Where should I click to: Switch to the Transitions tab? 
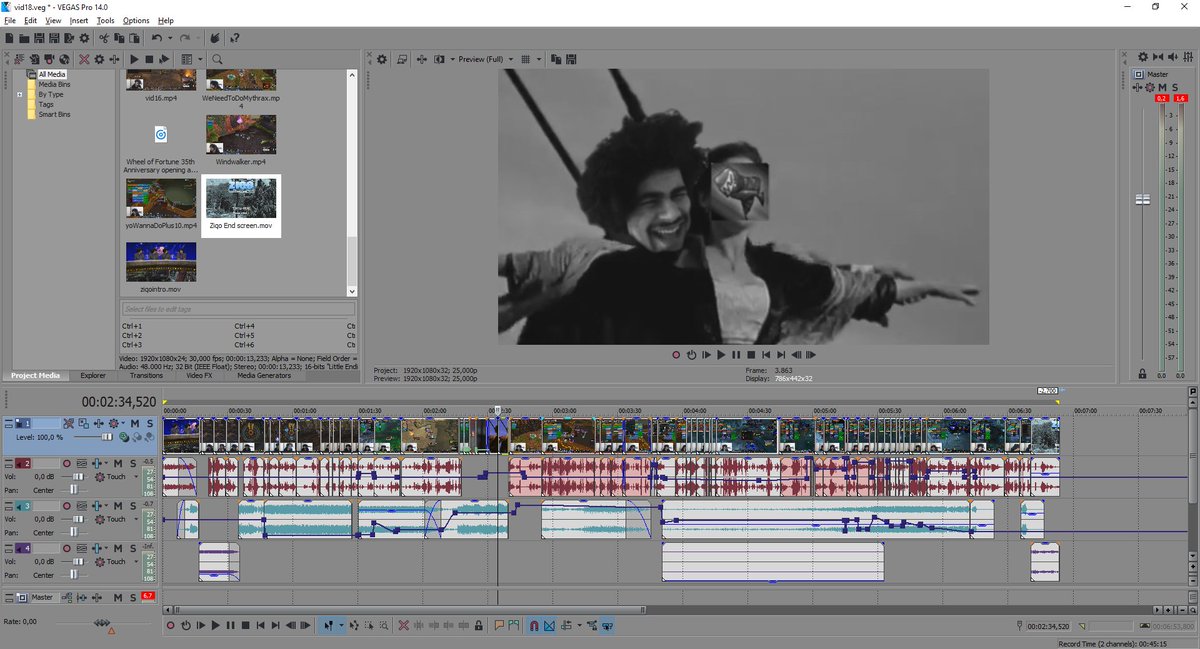pyautogui.click(x=146, y=375)
